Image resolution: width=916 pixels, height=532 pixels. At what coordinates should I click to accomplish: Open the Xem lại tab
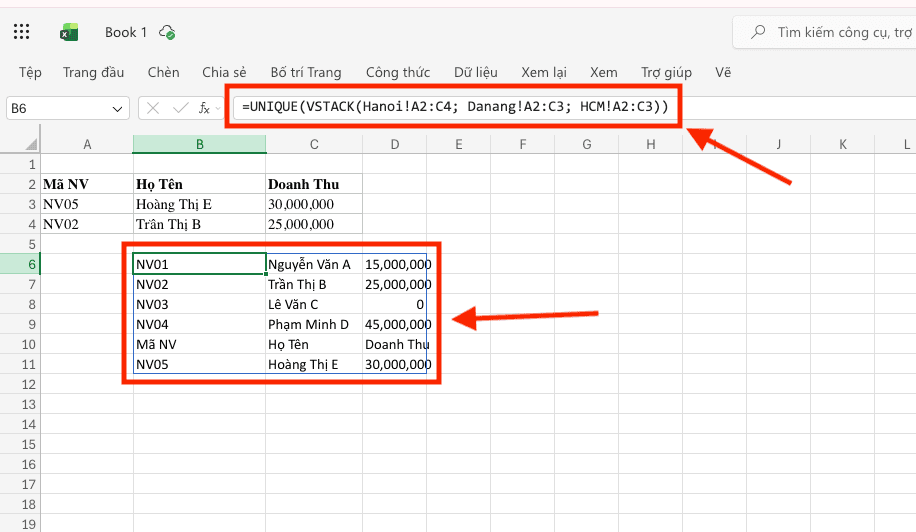pos(544,72)
